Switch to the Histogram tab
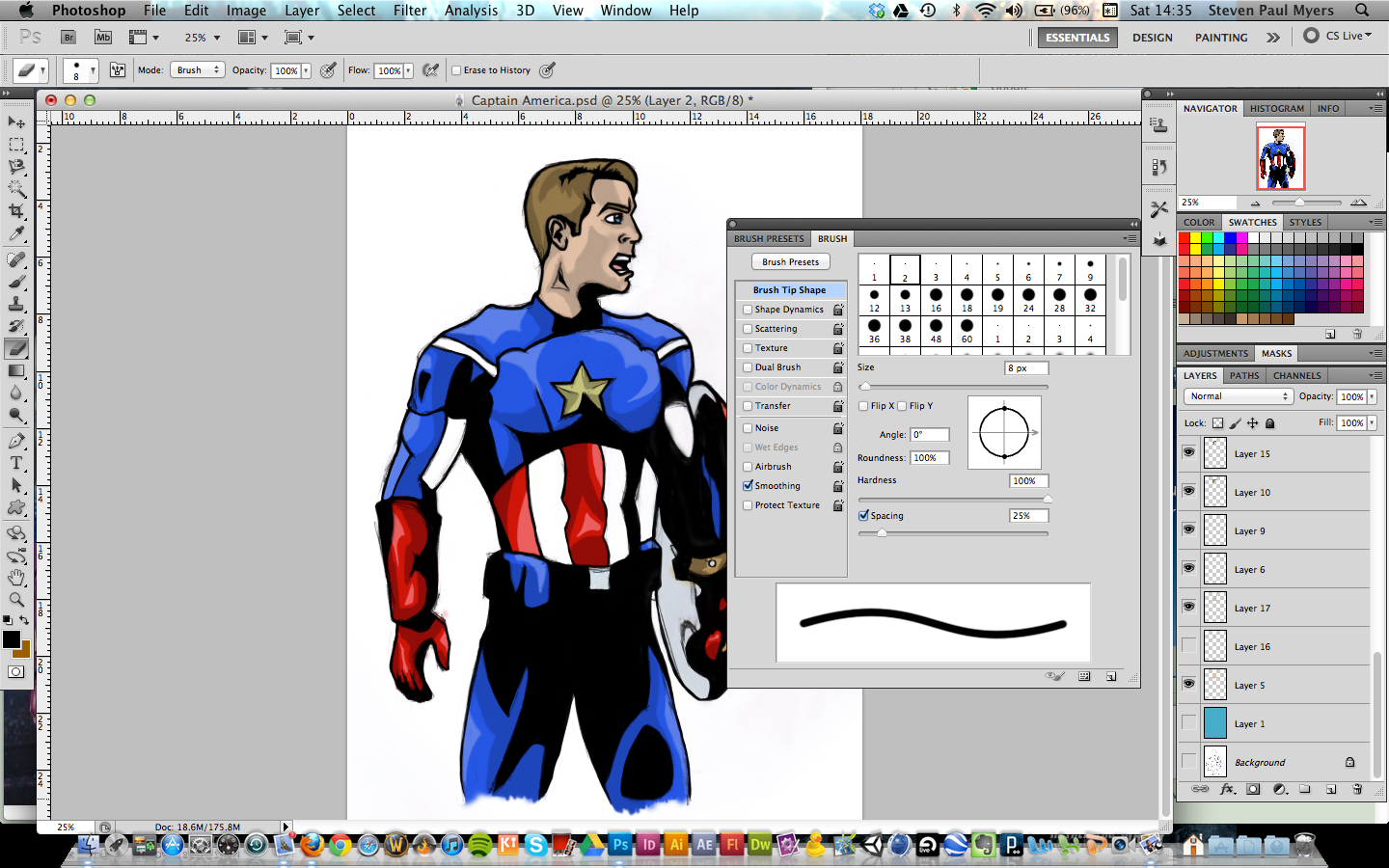Image resolution: width=1389 pixels, height=868 pixels. 1276,109
